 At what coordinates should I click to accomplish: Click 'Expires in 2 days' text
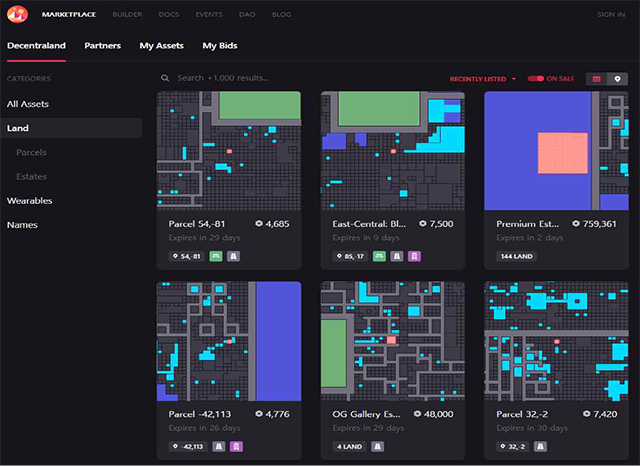(529, 237)
